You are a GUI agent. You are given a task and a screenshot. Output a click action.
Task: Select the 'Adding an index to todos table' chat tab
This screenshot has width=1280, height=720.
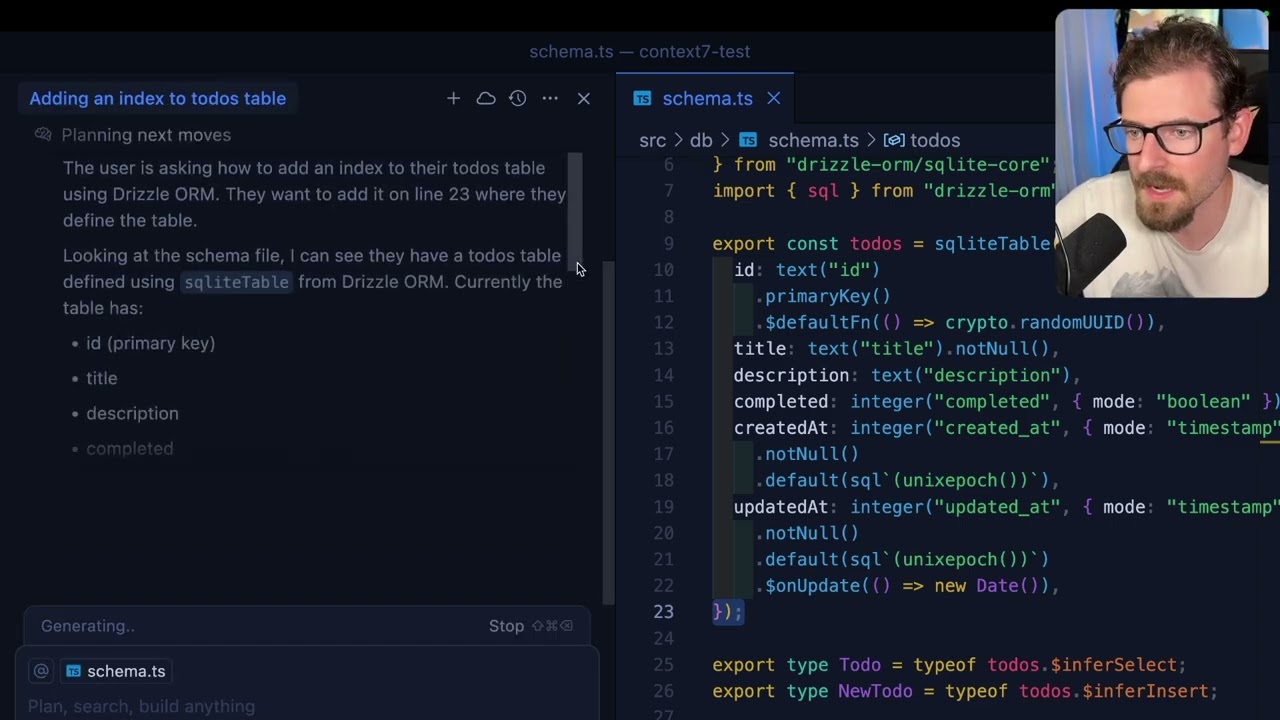157,98
